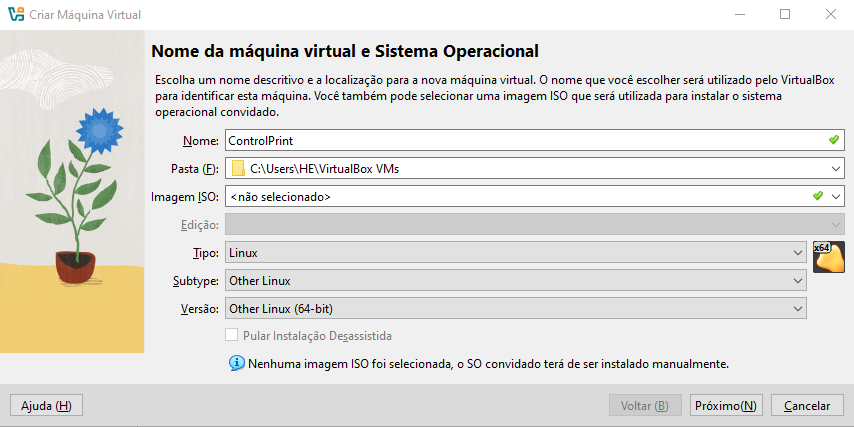This screenshot has height=427, width=854.
Task: Expand the Versão dropdown Other Linux (64-bit)
Action: (x=797, y=309)
